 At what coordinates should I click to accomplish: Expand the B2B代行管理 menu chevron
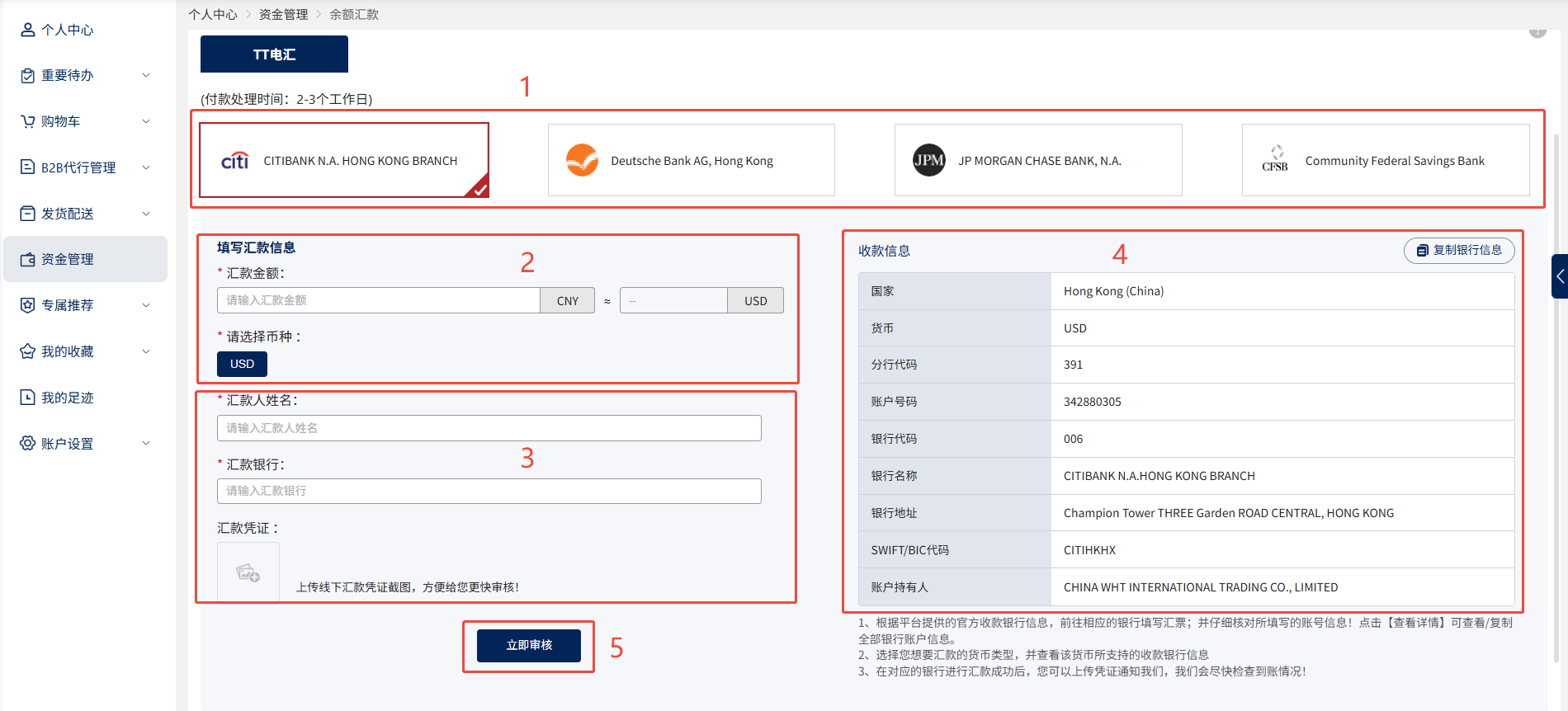[x=146, y=167]
